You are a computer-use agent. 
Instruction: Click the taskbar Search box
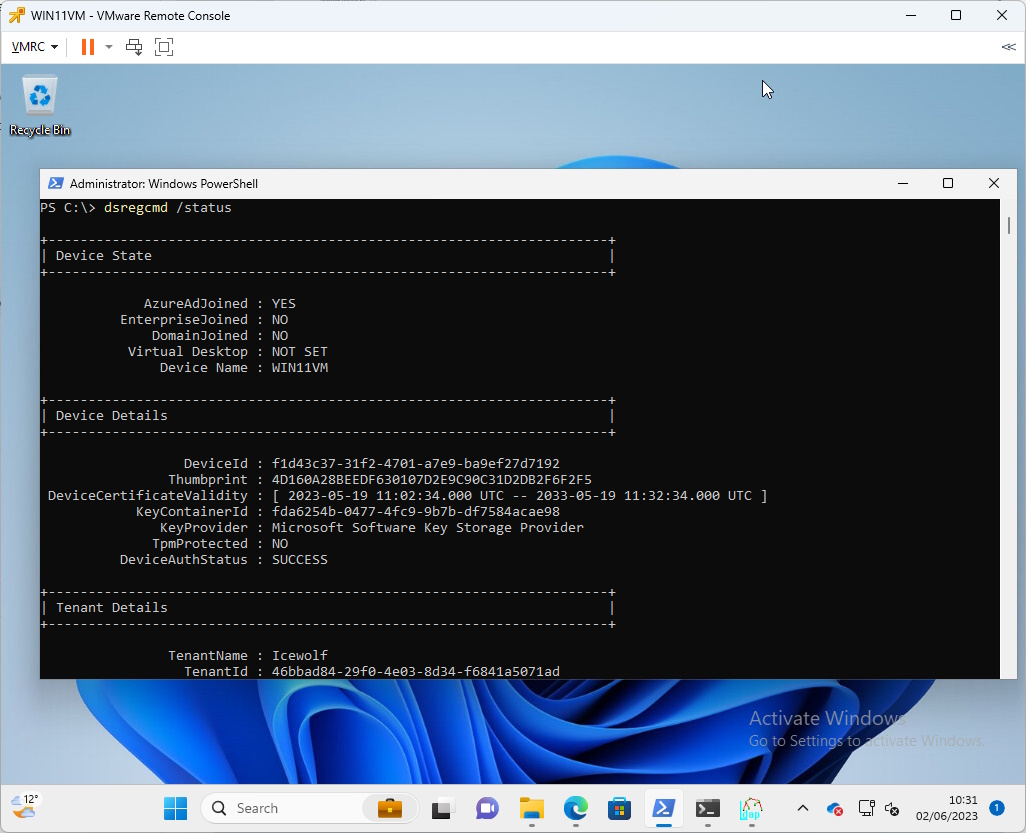310,809
